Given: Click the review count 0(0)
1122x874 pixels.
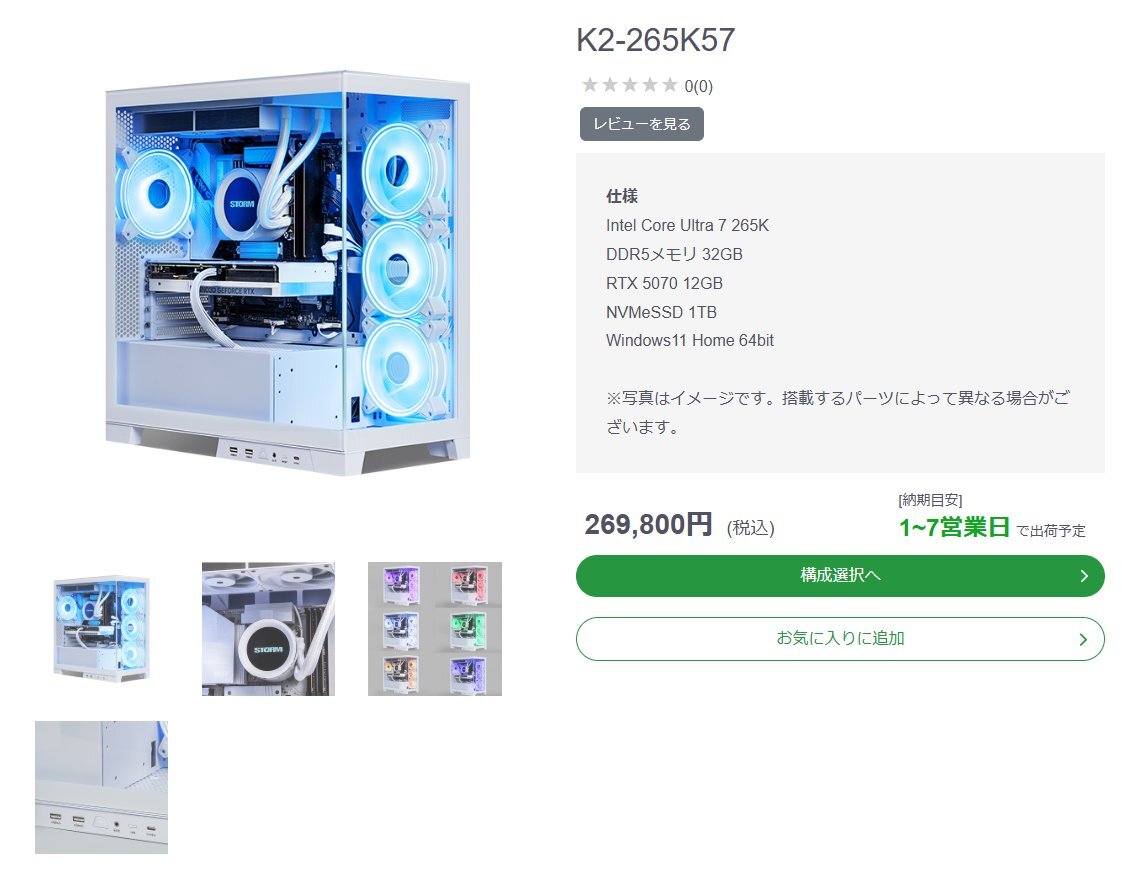Looking at the screenshot, I should (x=698, y=87).
